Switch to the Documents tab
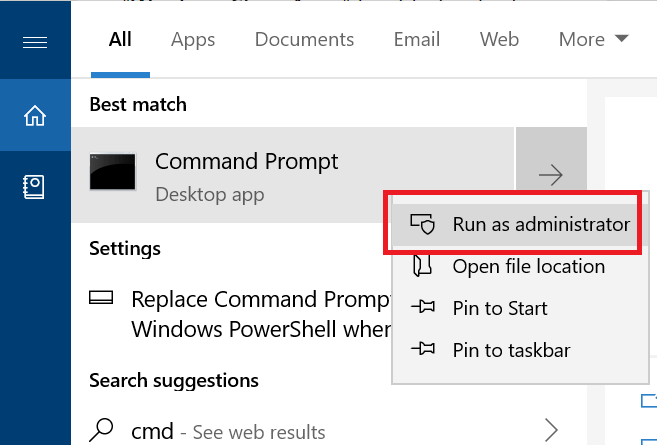This screenshot has width=657, height=445. (x=304, y=39)
